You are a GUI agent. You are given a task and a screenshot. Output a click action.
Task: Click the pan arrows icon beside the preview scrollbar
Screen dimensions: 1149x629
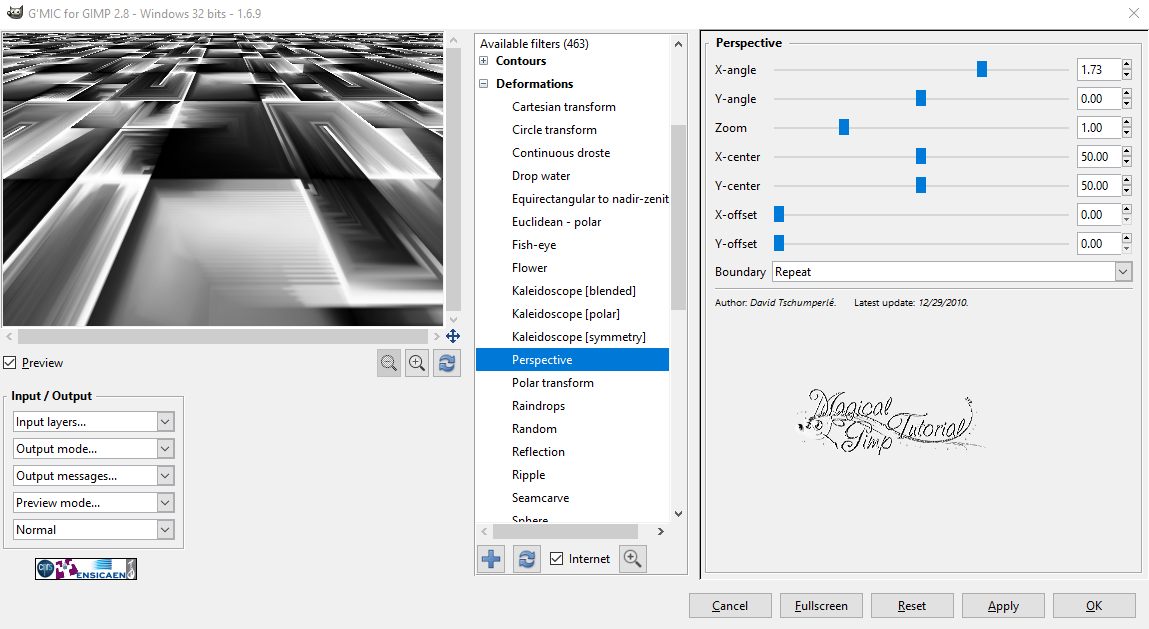[x=453, y=336]
